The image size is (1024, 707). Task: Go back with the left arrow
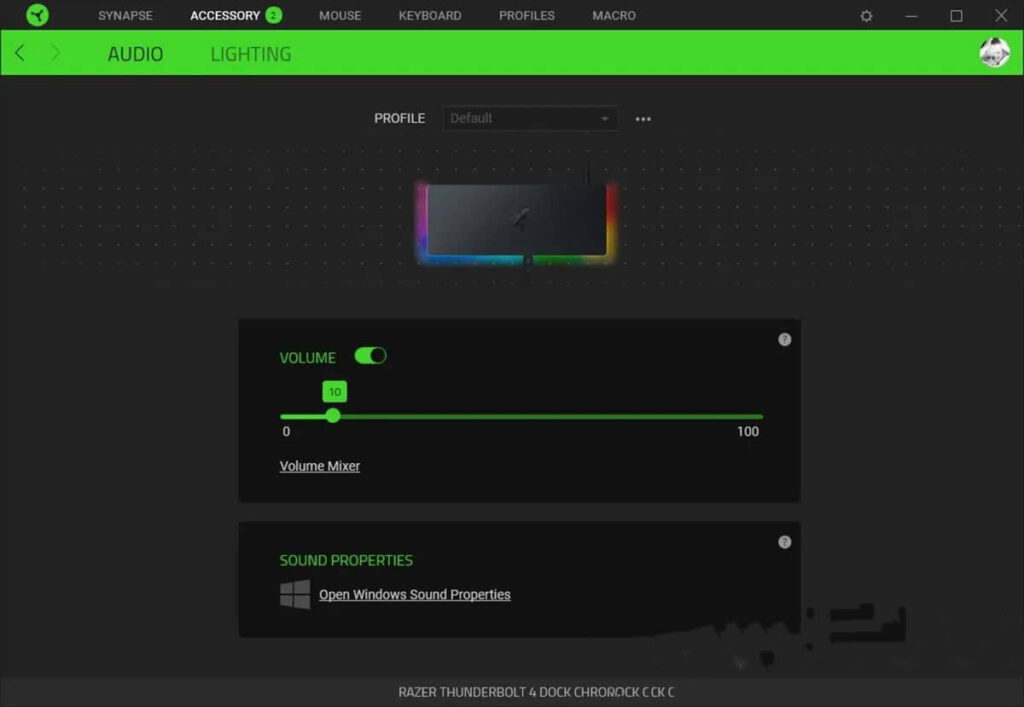click(x=20, y=53)
